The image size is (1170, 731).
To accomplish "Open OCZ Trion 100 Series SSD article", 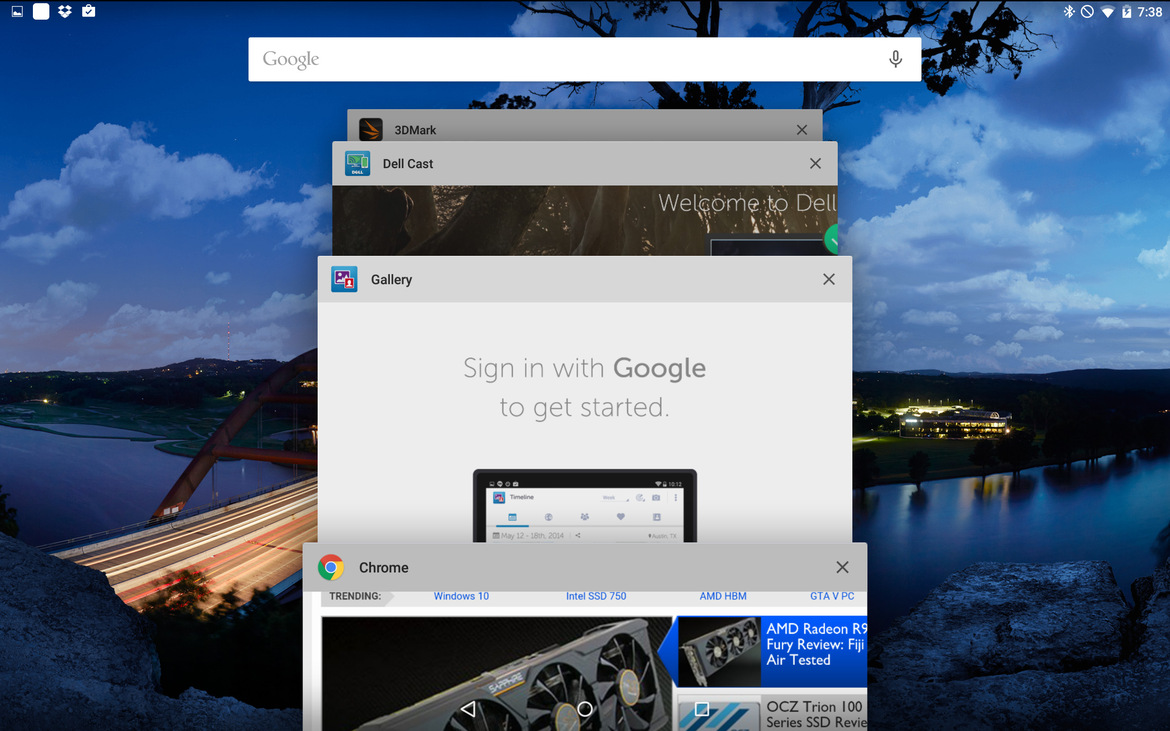I will coord(816,714).
